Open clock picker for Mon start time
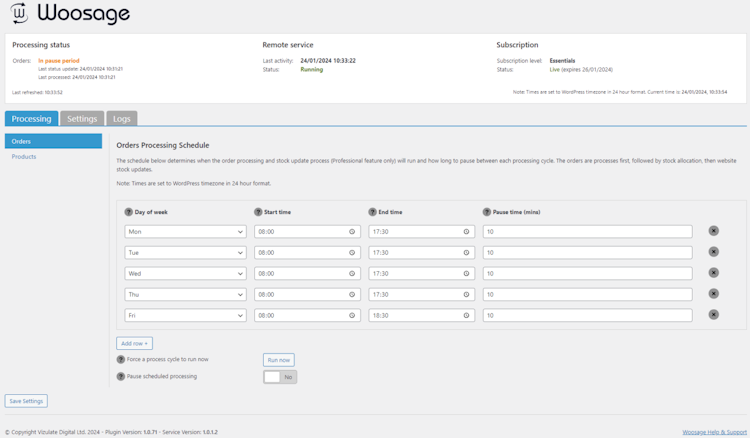This screenshot has width=750, height=438. pos(352,232)
